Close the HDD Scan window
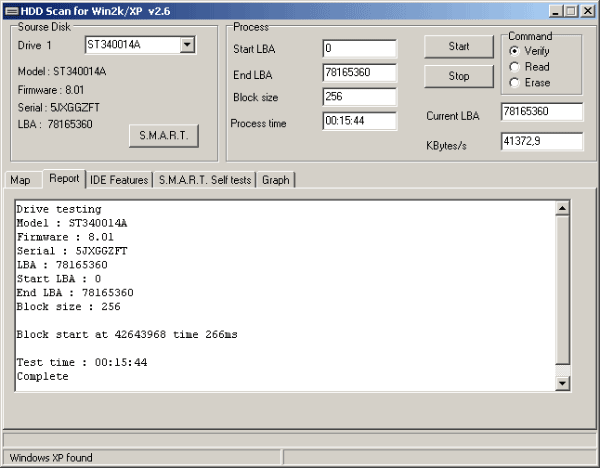Image resolution: width=600 pixels, height=468 pixels. [x=588, y=11]
